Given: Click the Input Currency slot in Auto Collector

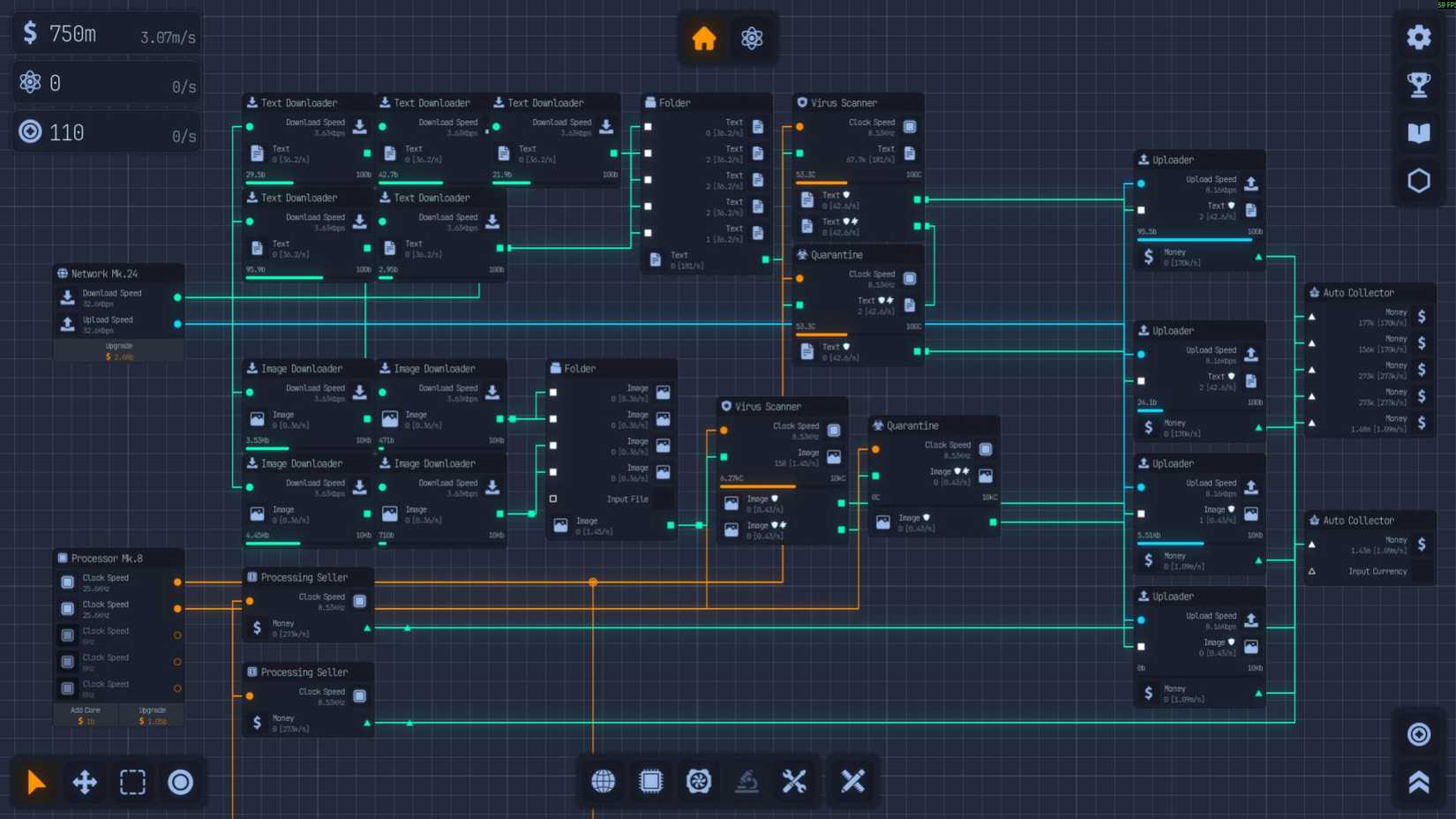Looking at the screenshot, I should 1377,571.
